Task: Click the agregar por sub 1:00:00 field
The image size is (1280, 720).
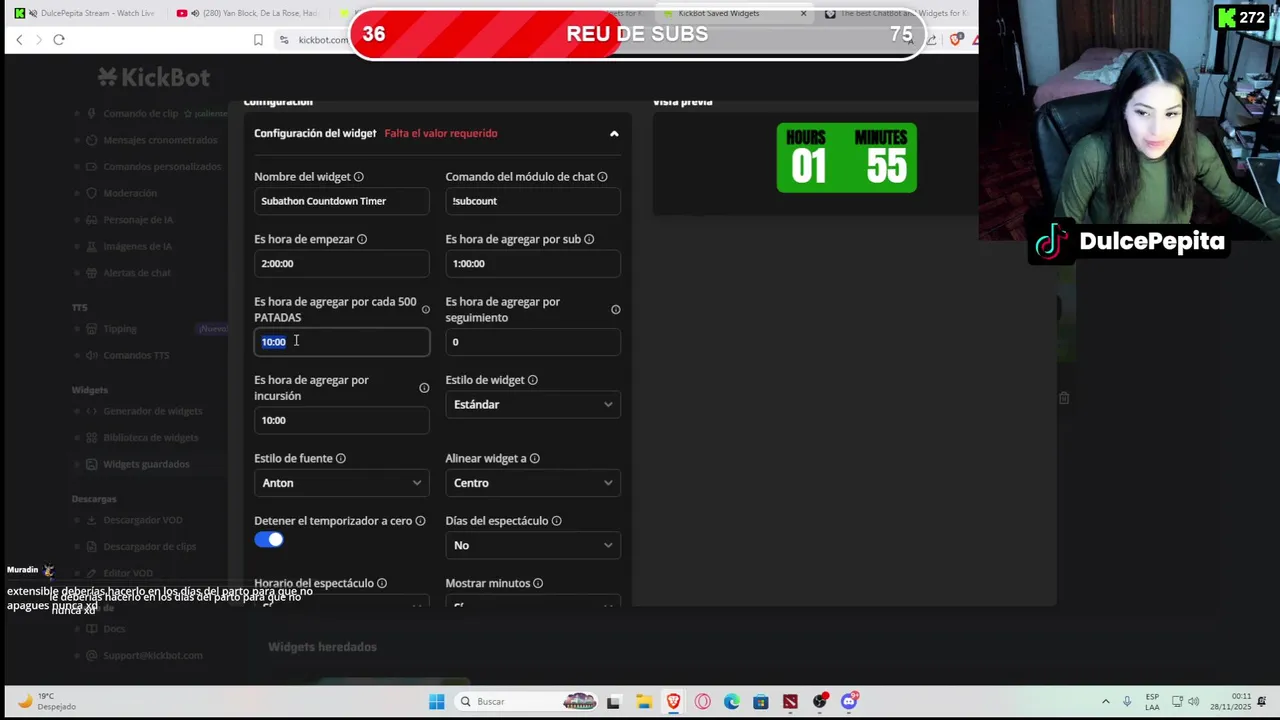Action: 533,263
